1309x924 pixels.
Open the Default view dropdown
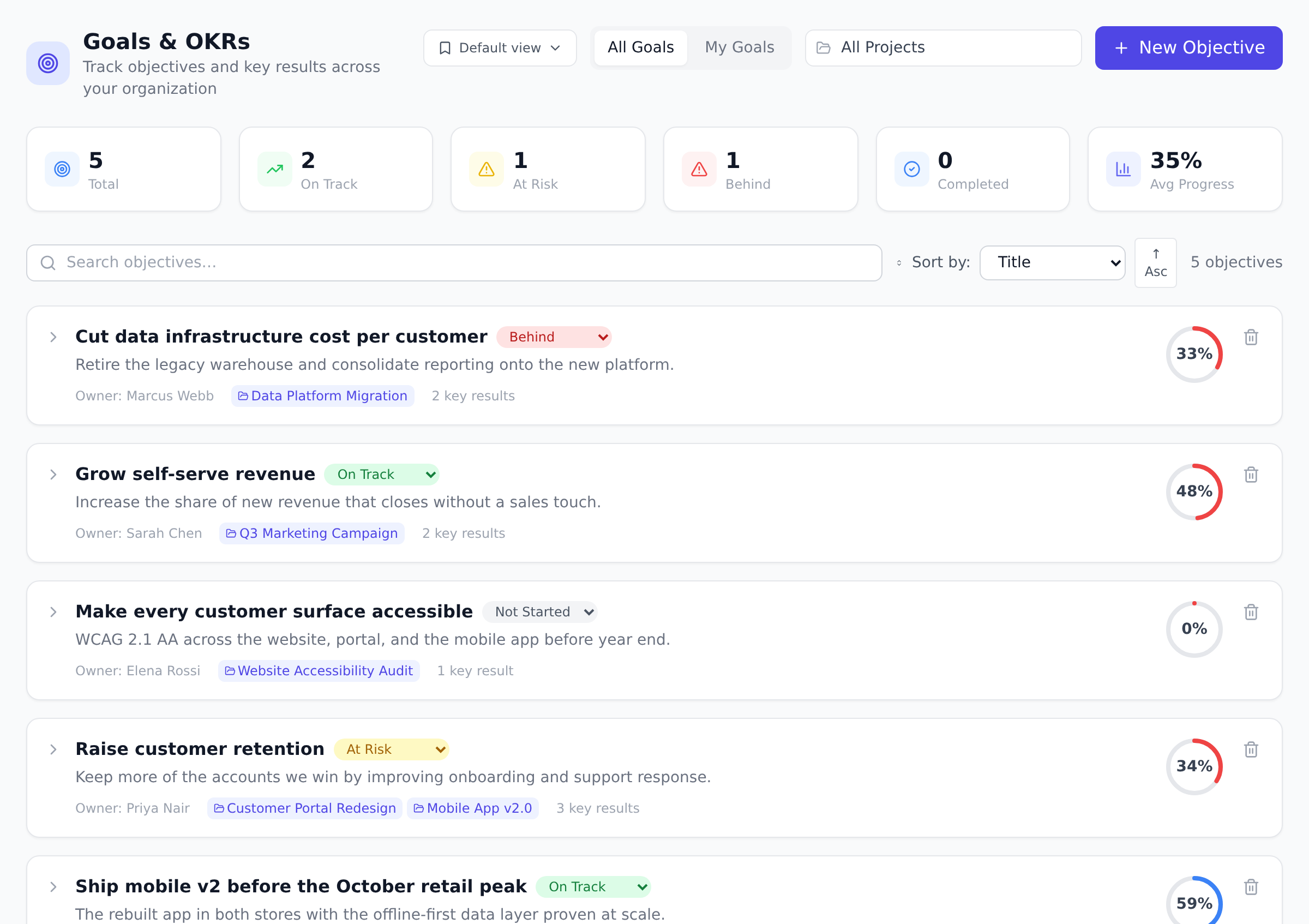(x=500, y=48)
